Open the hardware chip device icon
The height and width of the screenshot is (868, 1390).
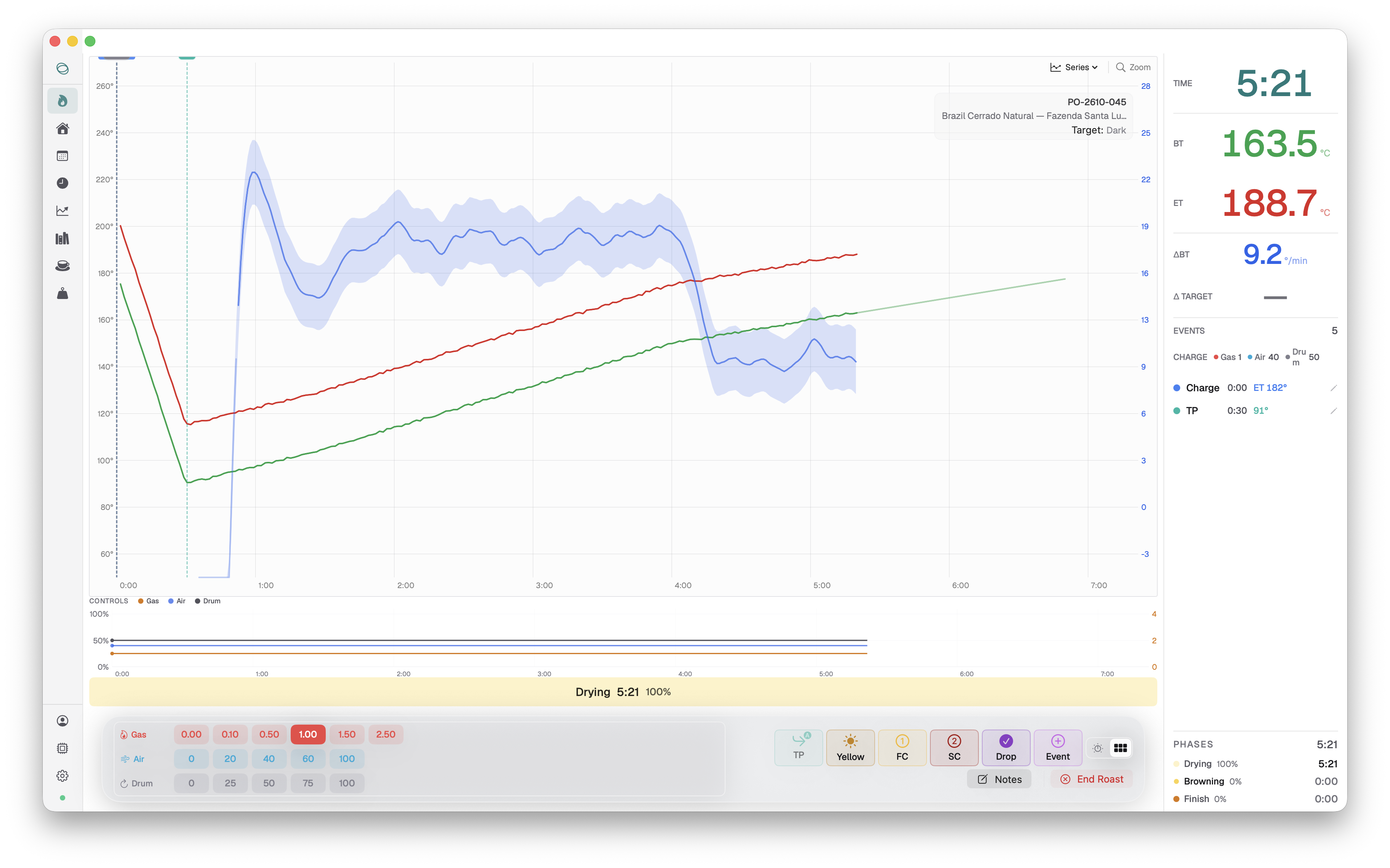[63, 748]
